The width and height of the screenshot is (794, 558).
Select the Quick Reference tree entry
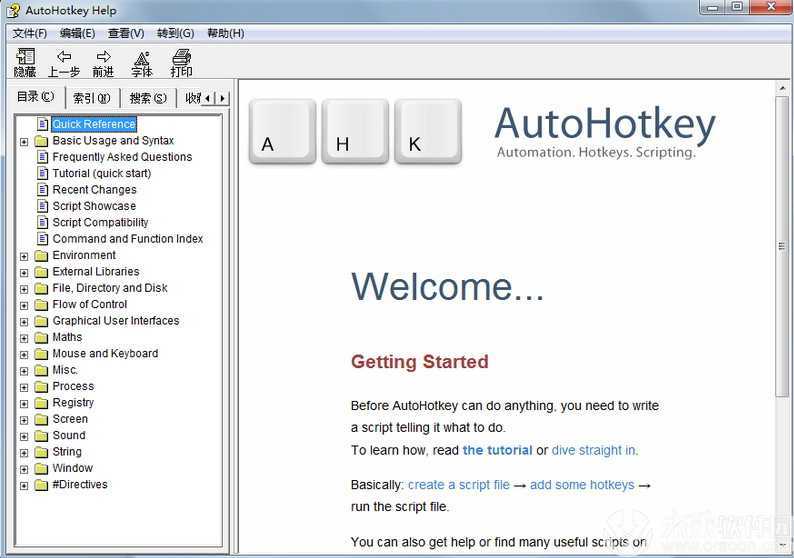click(x=94, y=124)
